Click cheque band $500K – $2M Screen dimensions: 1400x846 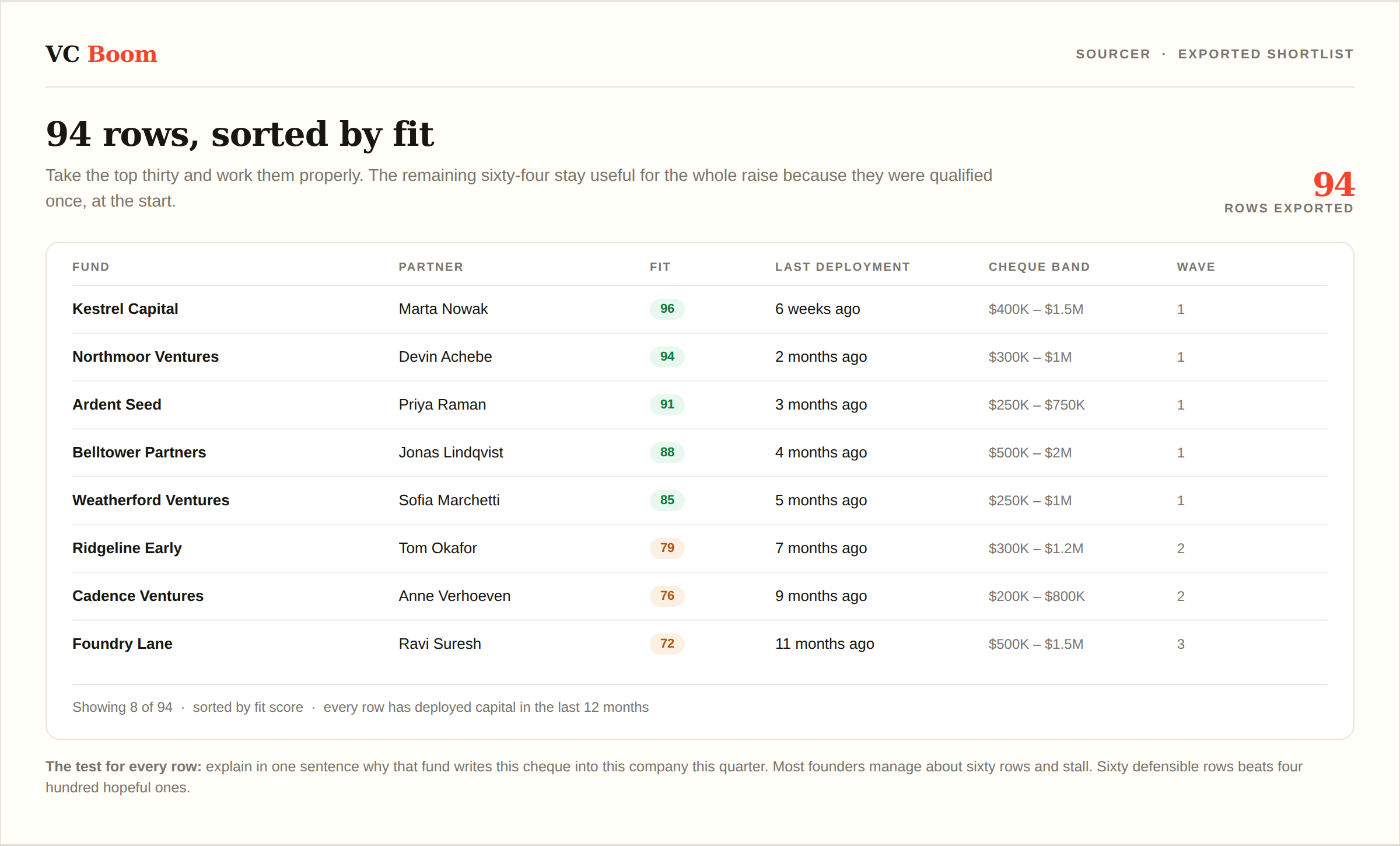1030,453
